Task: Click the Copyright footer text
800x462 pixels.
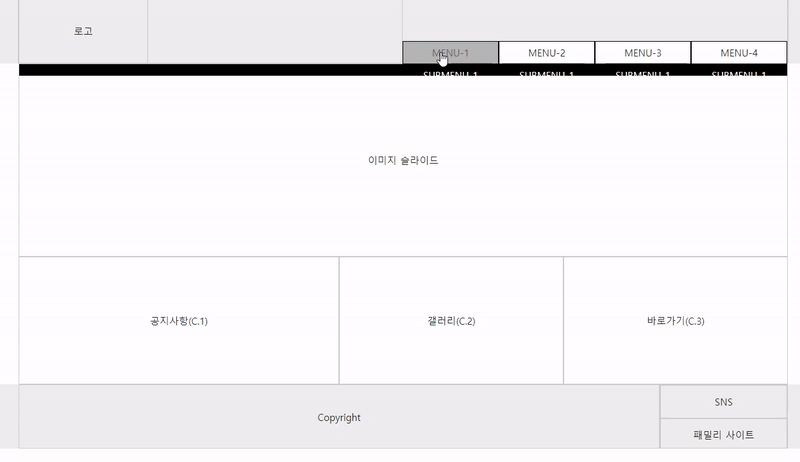Action: point(339,417)
